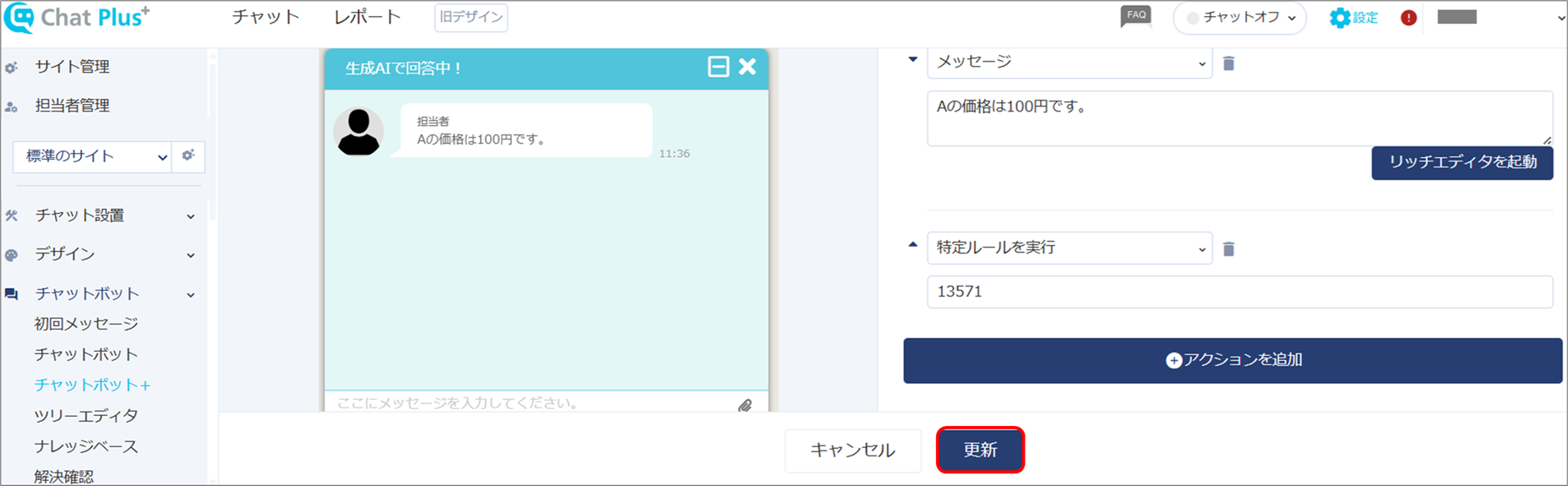Click the rule ID field containing 13571
This screenshot has width=1568, height=486.
[1239, 292]
